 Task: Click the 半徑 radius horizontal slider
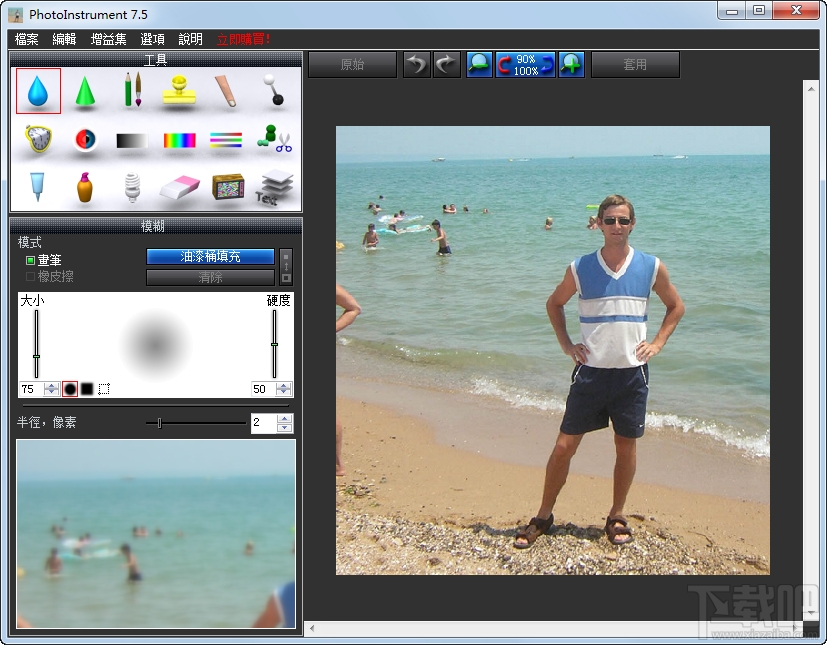point(196,422)
